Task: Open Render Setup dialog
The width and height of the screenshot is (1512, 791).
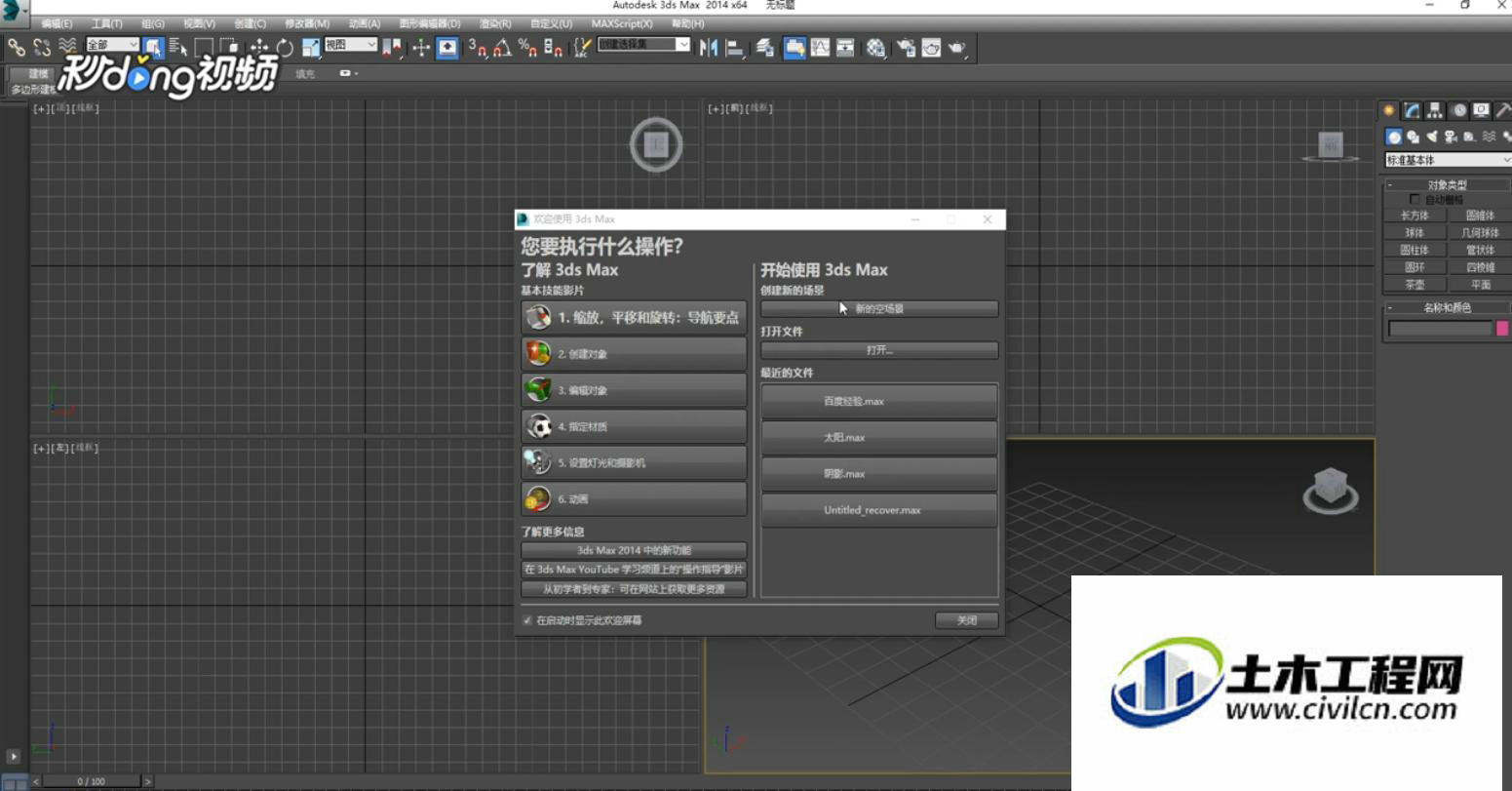Action: (x=906, y=47)
